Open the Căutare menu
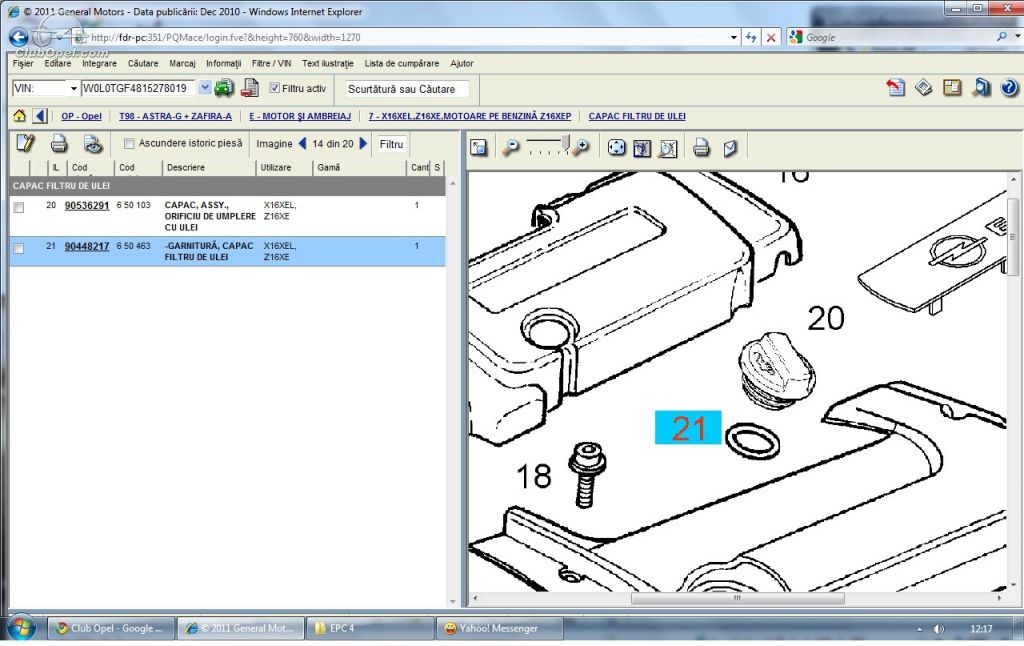 point(143,63)
